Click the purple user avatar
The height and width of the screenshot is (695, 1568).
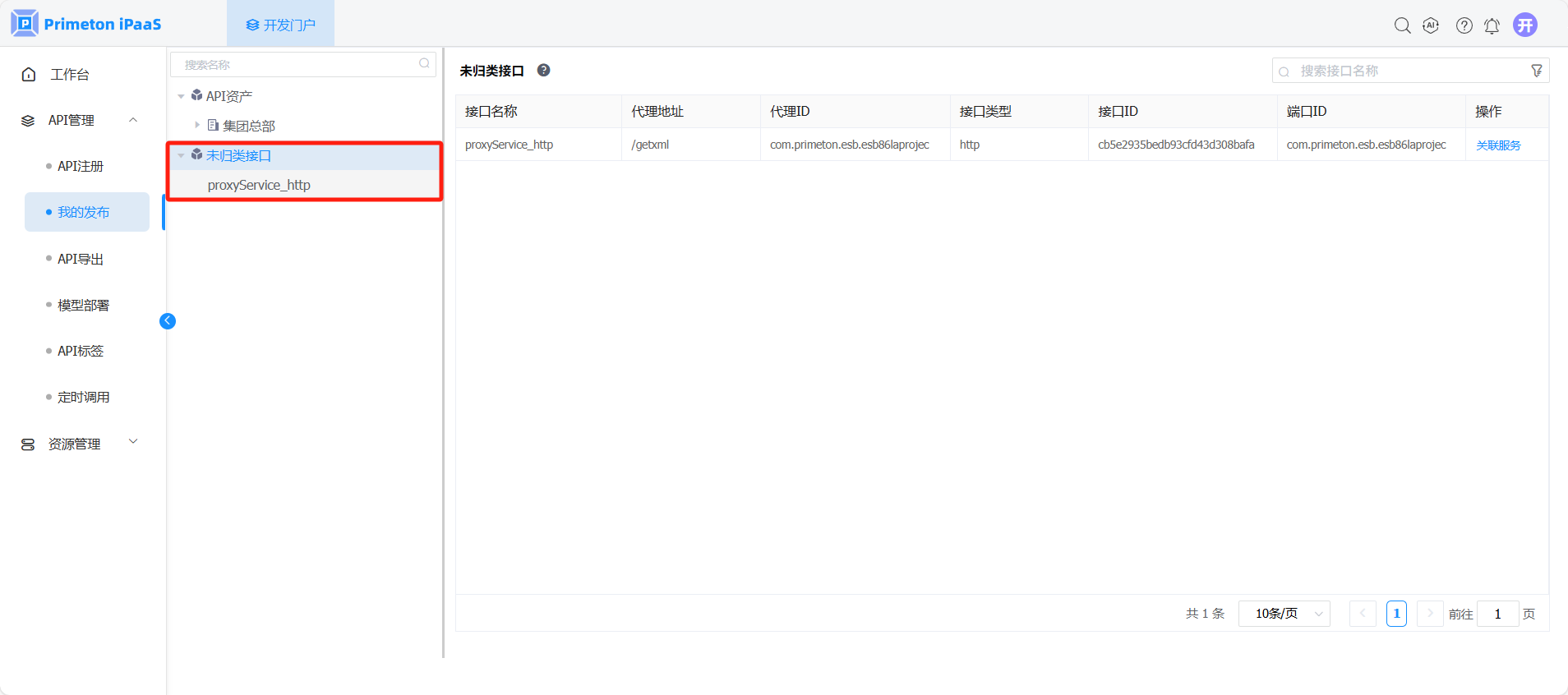(1524, 25)
